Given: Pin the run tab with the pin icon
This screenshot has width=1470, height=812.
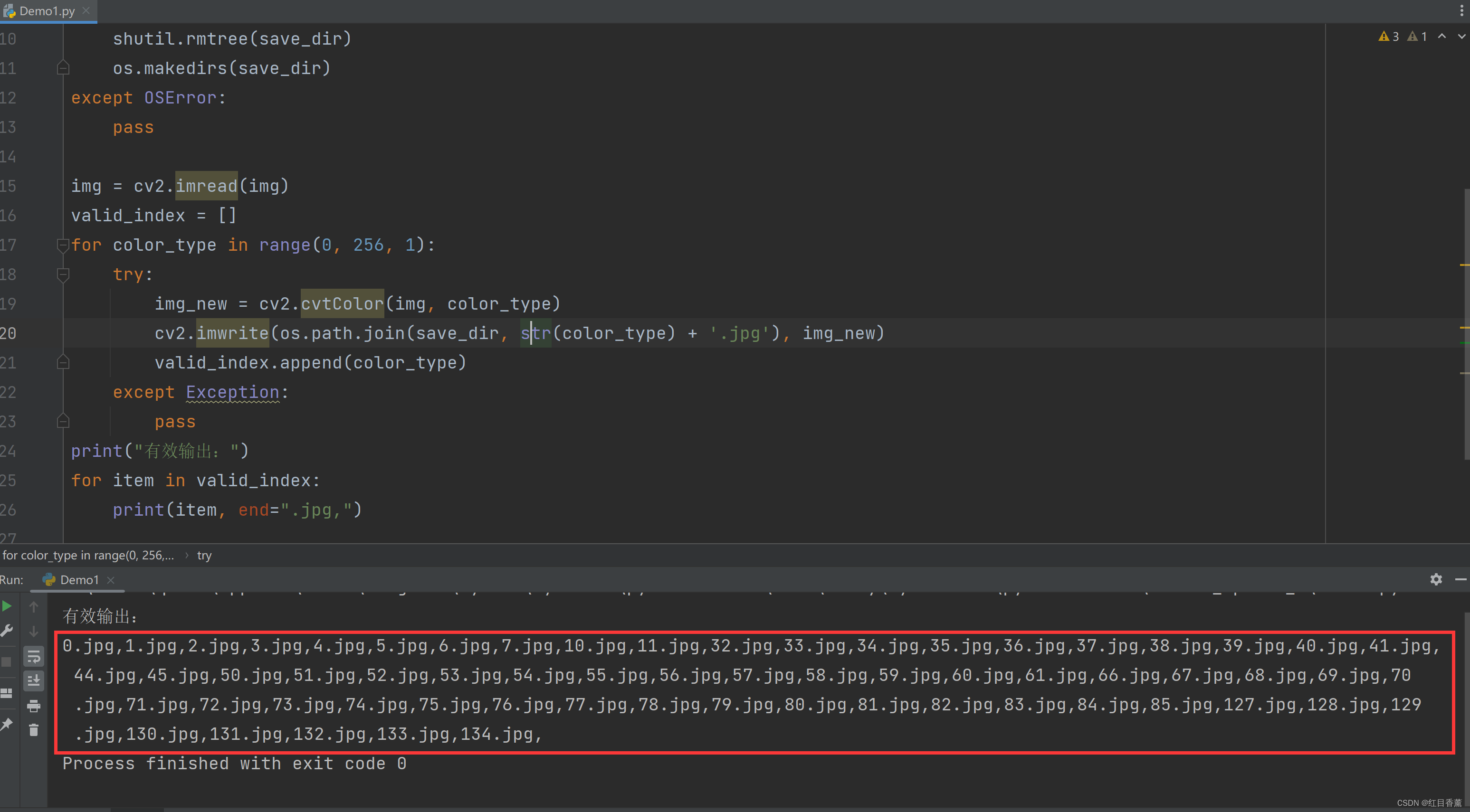Looking at the screenshot, I should click(x=7, y=724).
